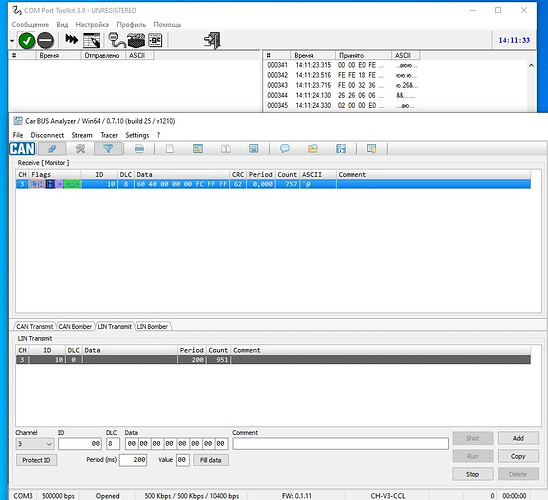The width and height of the screenshot is (548, 500).
Task: Click the save floppy disk icon
Action: pyautogui.click(x=341, y=149)
